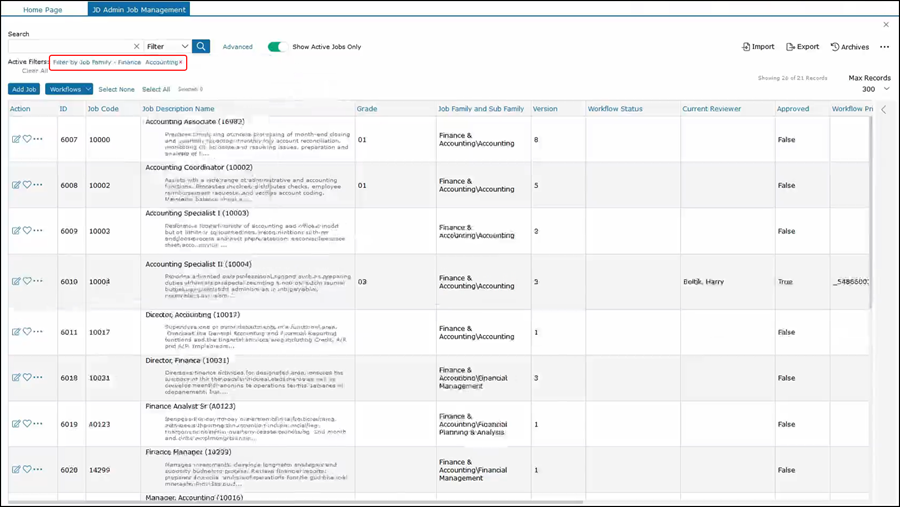This screenshot has height=507, width=900.
Task: Click the Add Job button
Action: [x=24, y=89]
